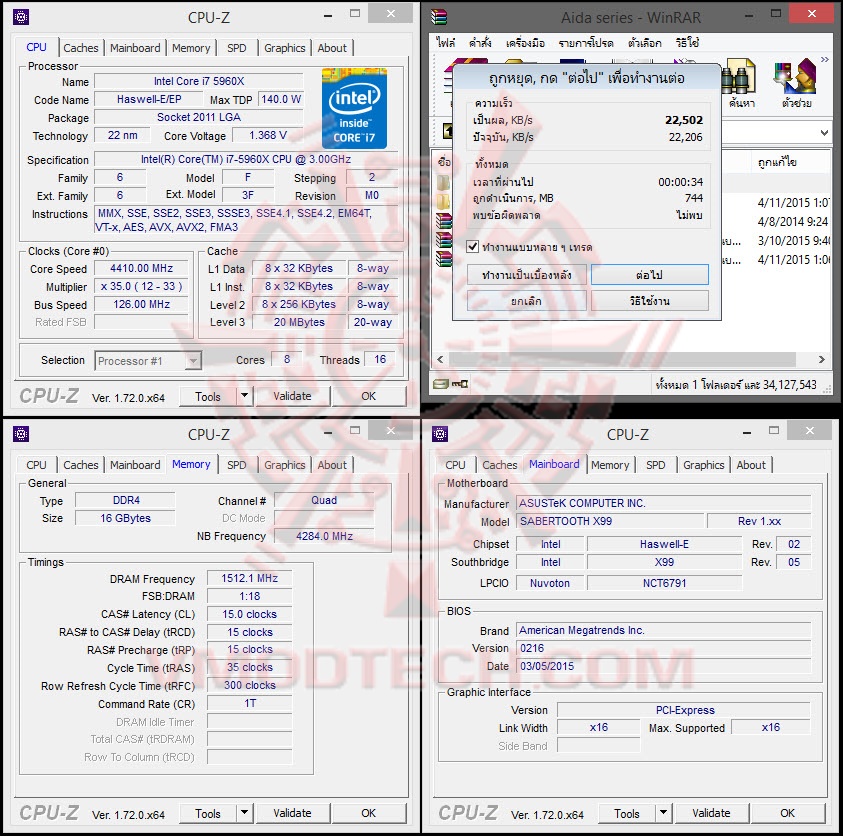Click the '4/8/2014 9:24' date in WinRAR list
843x836 pixels.
tap(792, 221)
